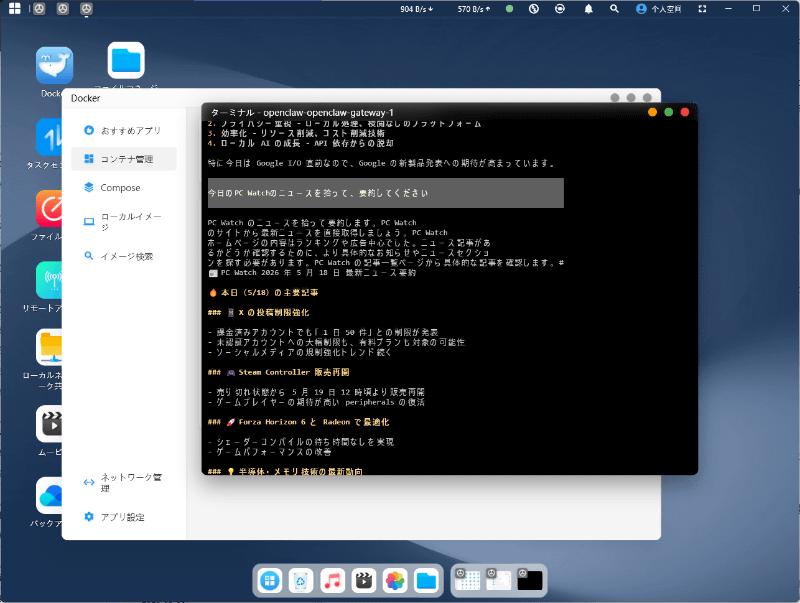800x603 pixels.
Task: Click the highlighted PC Watch prompt line in terminal
Action: (x=386, y=193)
